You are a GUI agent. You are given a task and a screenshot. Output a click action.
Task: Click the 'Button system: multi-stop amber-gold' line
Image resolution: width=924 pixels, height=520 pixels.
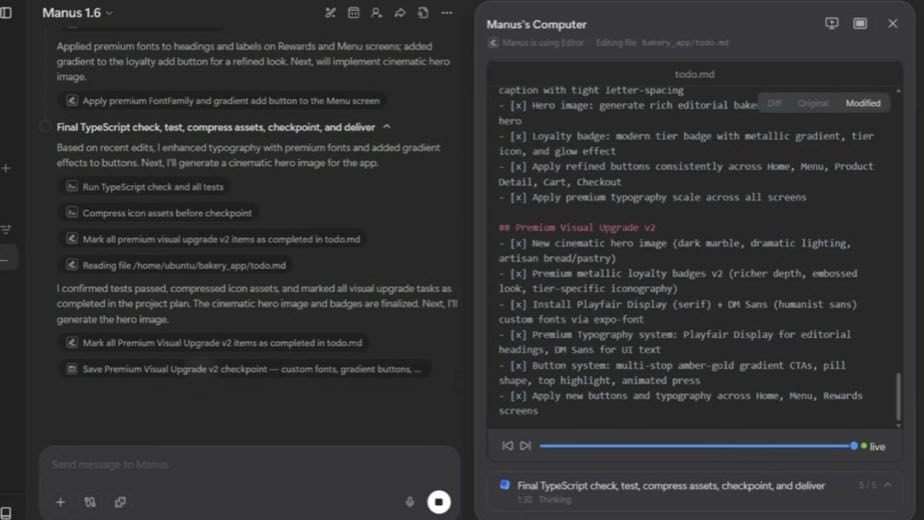(672, 373)
